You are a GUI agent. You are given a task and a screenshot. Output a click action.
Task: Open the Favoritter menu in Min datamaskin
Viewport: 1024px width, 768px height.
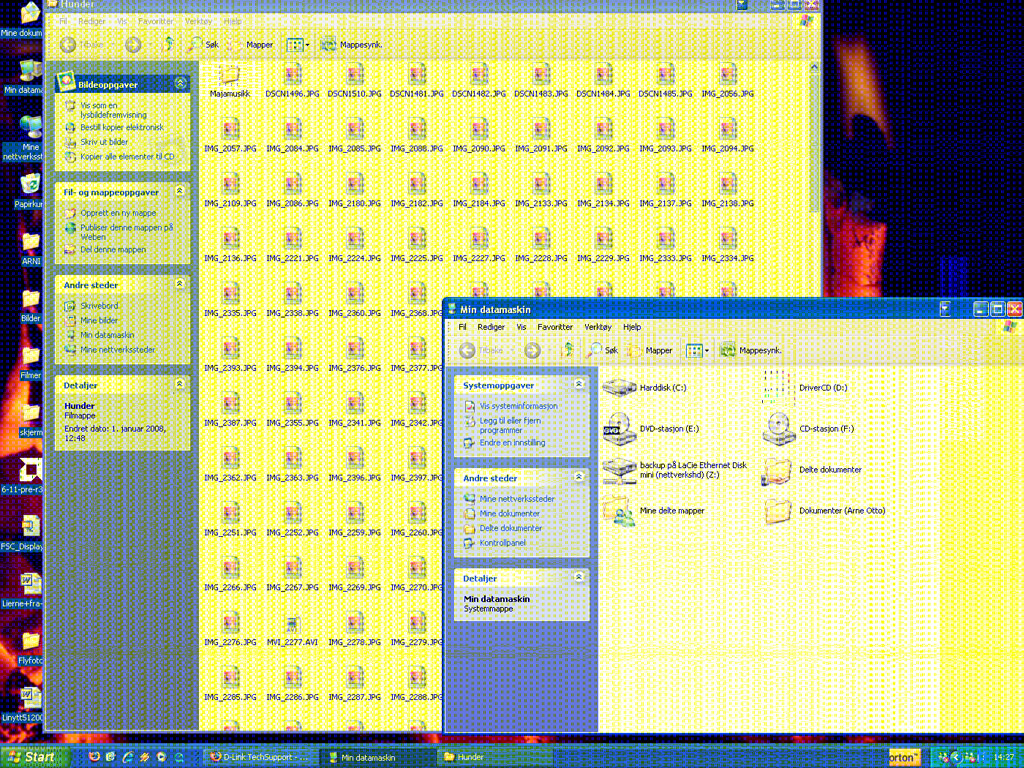(x=555, y=327)
